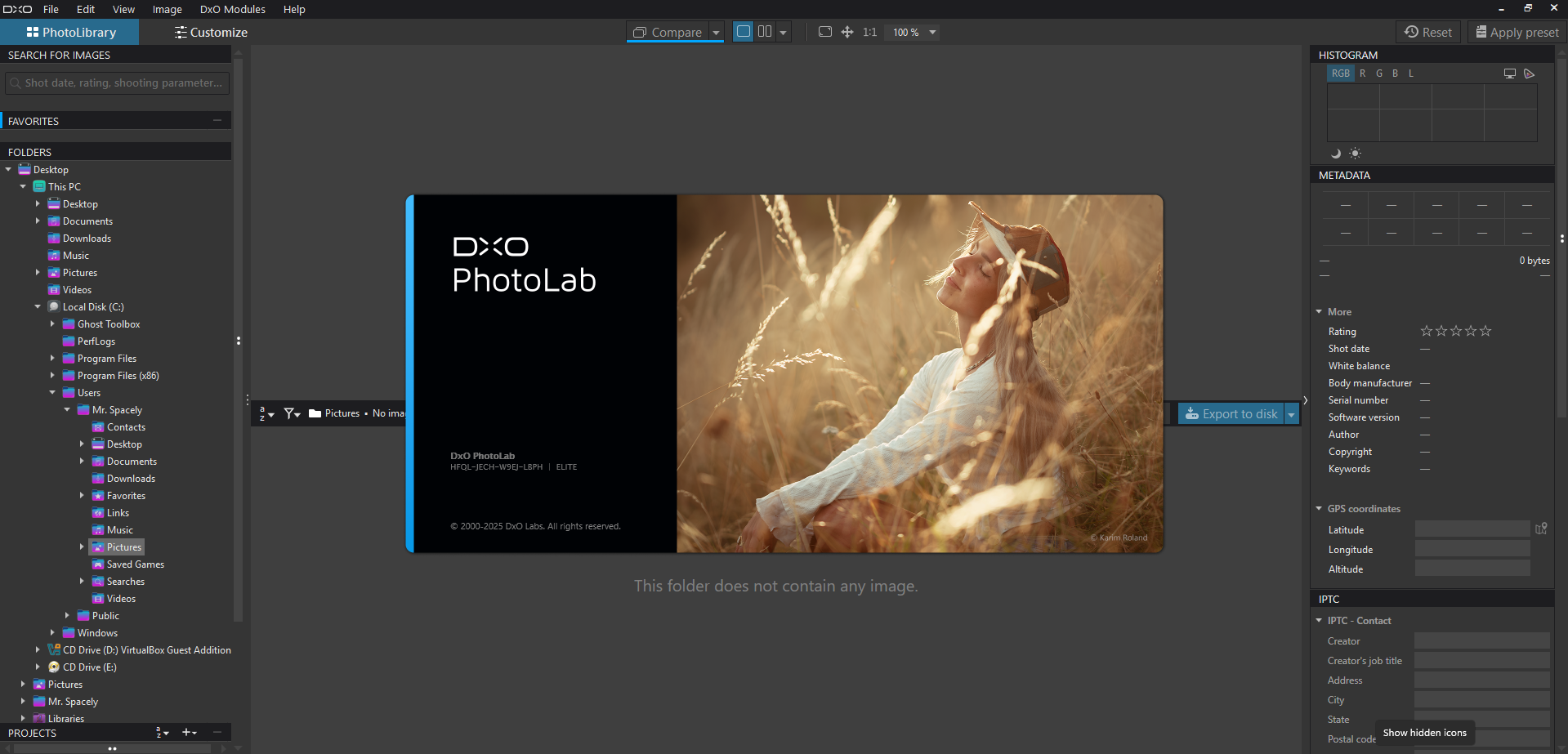Select the Ghost Toolbox folder

109,324
